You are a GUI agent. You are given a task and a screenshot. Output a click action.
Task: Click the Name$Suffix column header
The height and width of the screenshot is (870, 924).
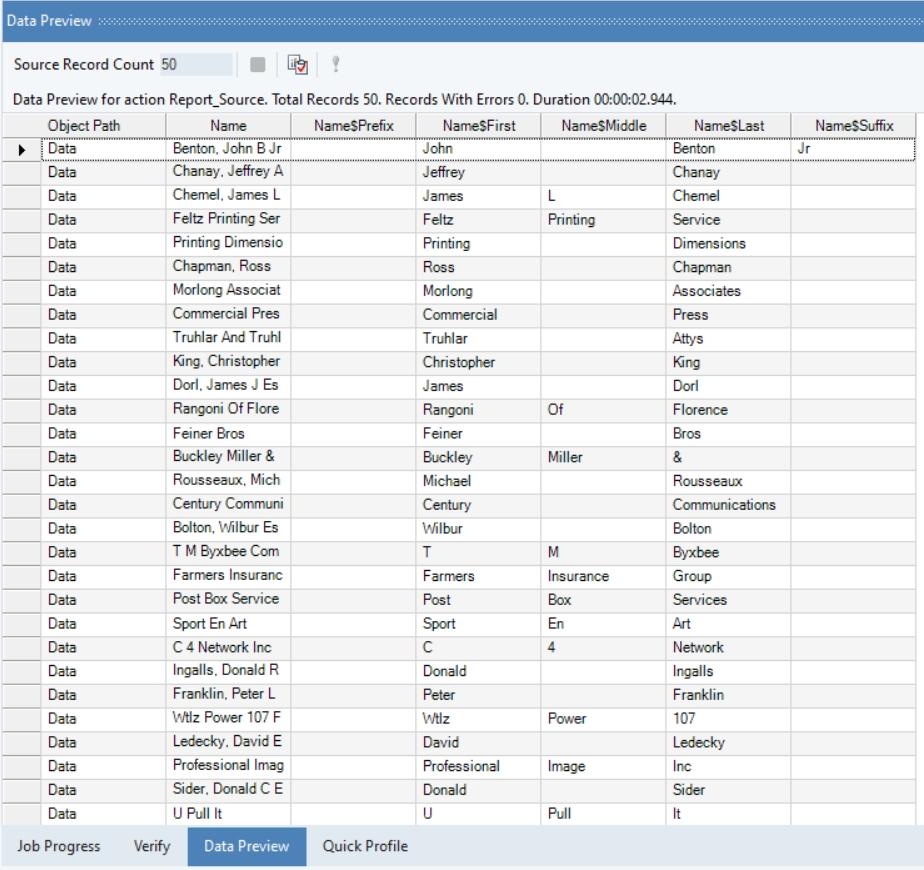pyautogui.click(x=854, y=125)
